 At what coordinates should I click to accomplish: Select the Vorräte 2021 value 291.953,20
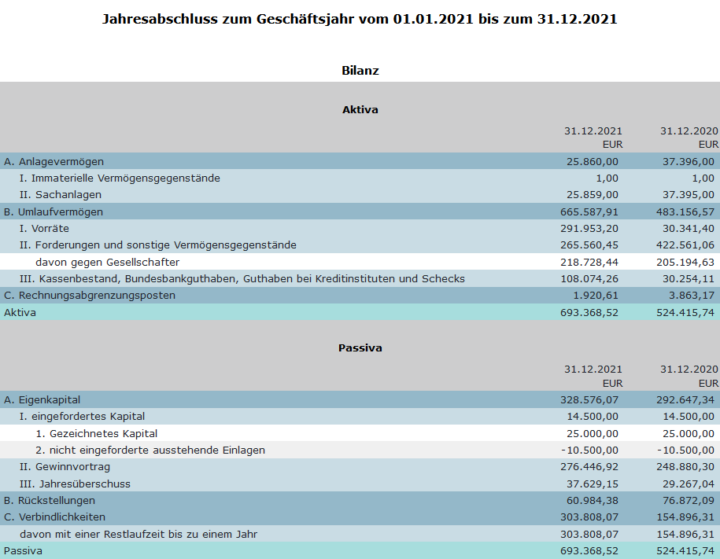(589, 228)
